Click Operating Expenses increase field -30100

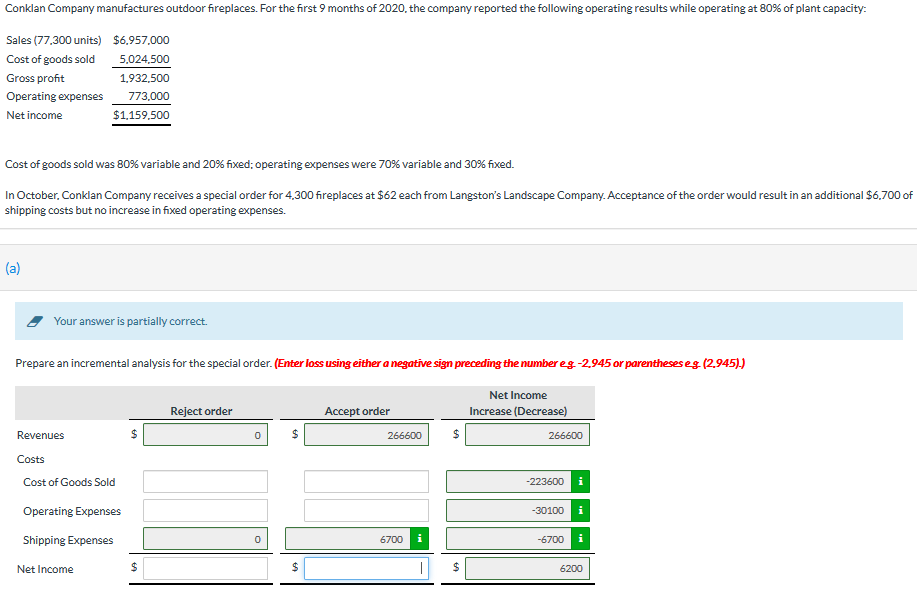[509, 510]
